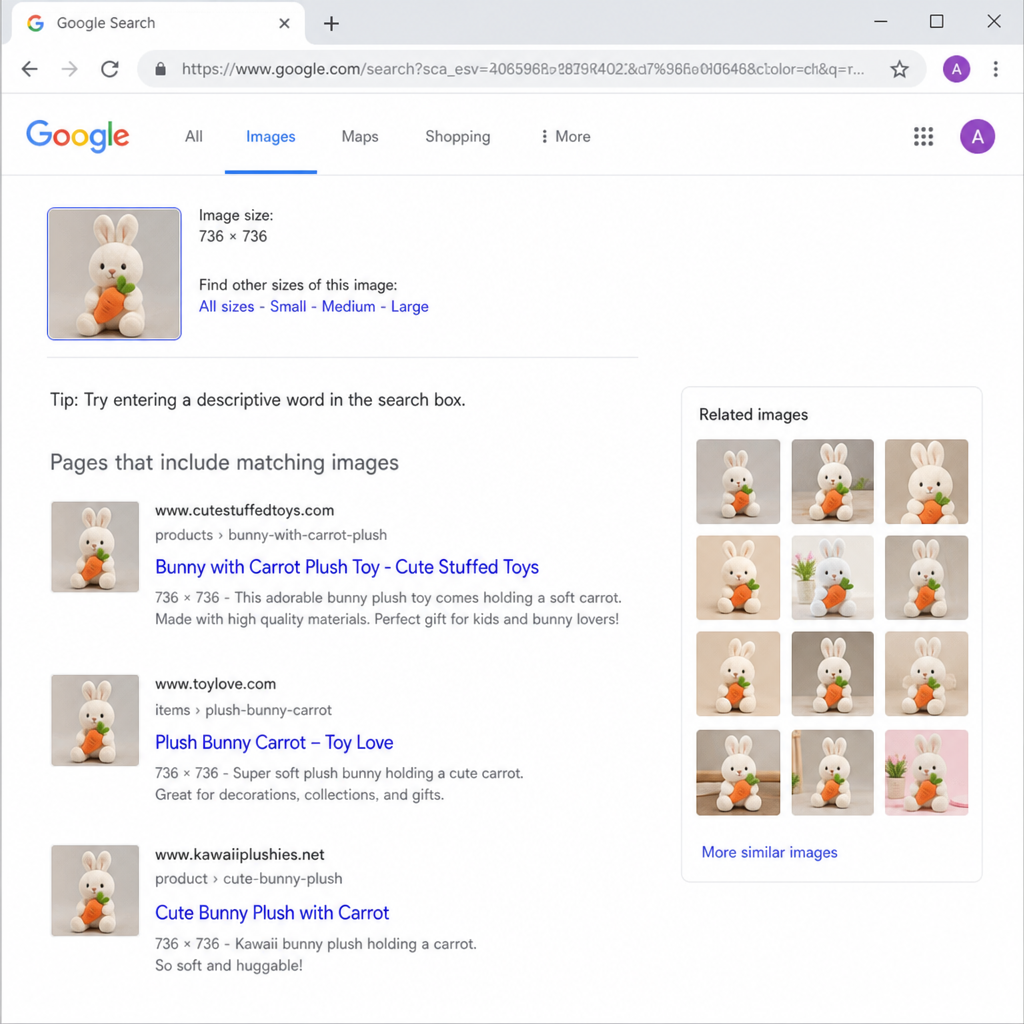Maximize the browser window

(936, 22)
